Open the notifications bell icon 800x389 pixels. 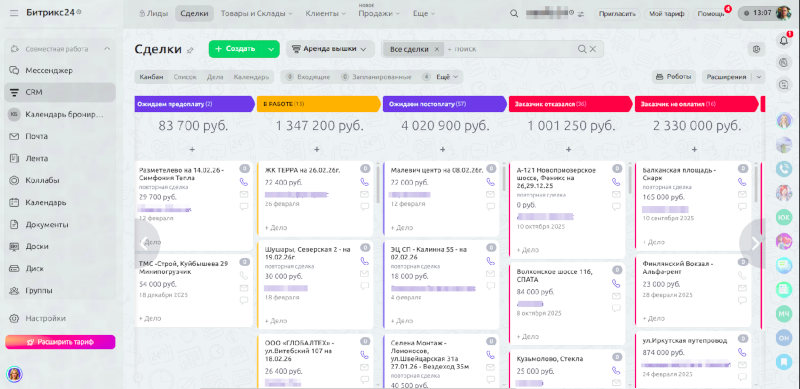coord(784,41)
